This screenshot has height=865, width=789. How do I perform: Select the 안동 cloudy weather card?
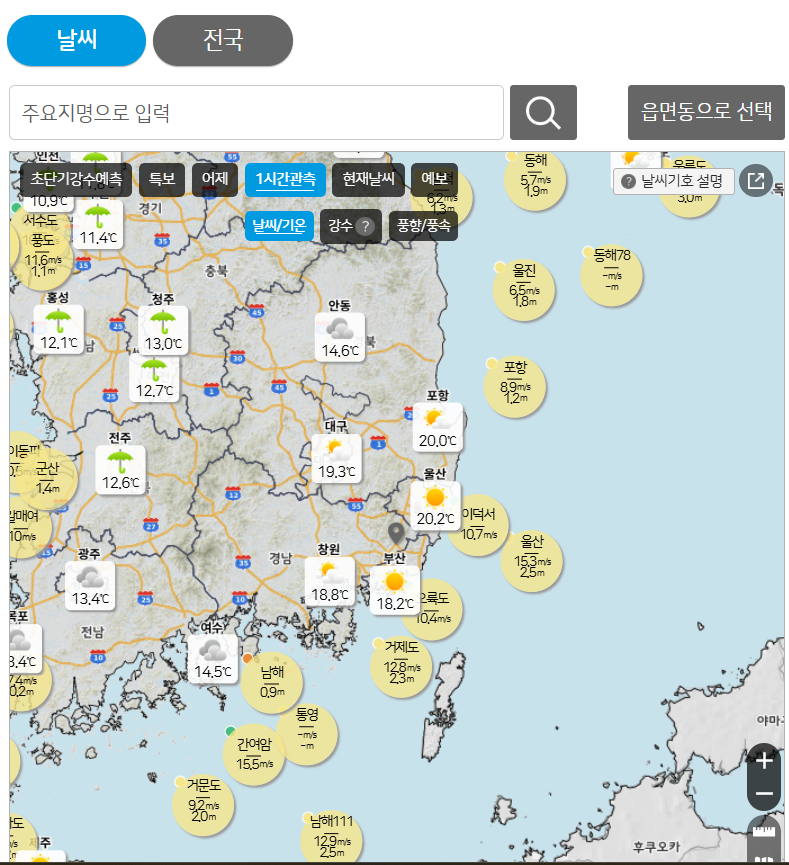(x=339, y=337)
